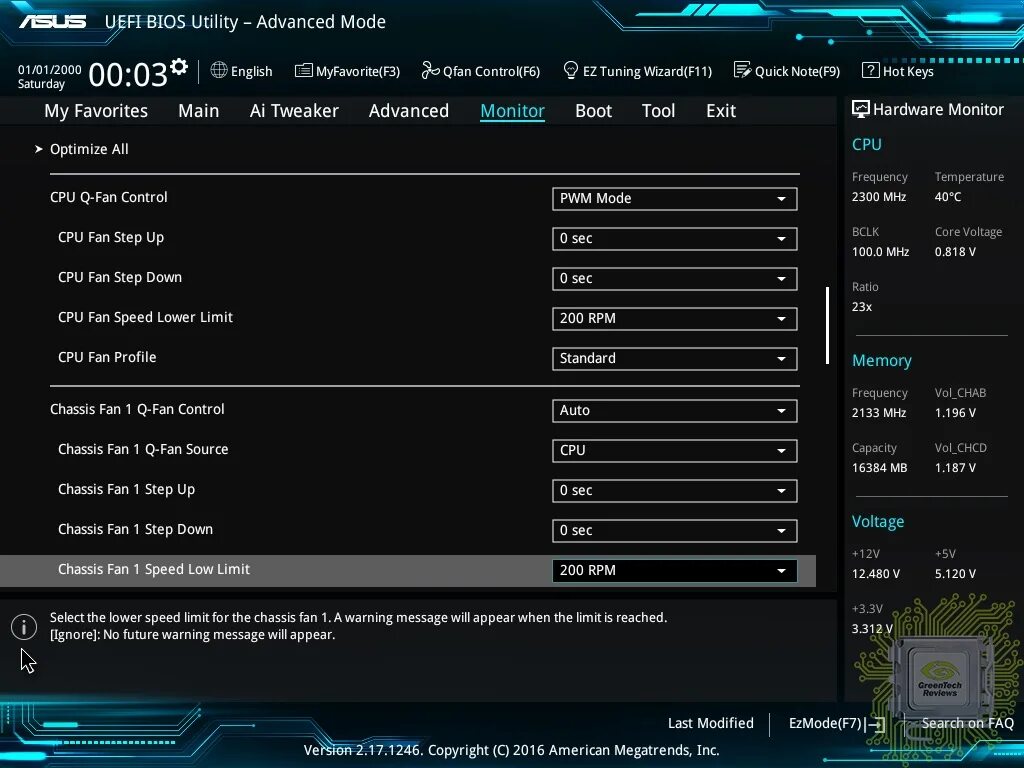The image size is (1024, 768).
Task: Switch to the Tool tab
Action: click(658, 111)
